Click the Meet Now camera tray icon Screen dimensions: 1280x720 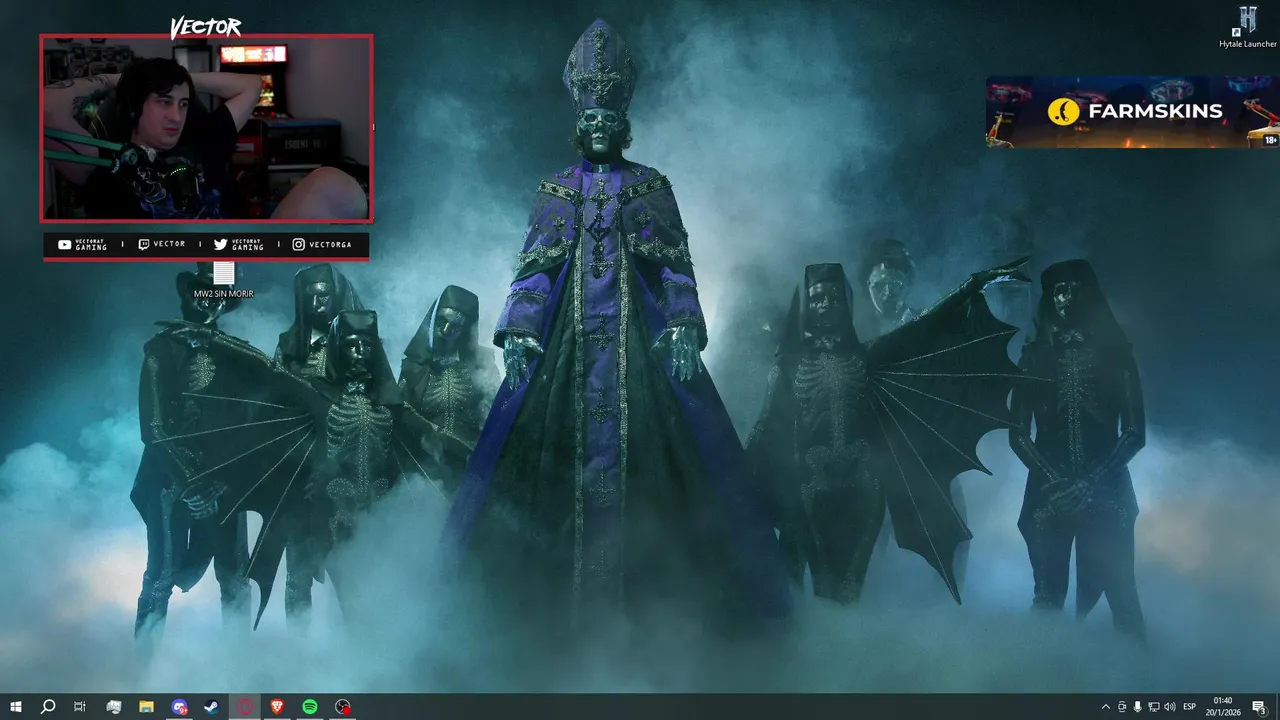[x=1121, y=707]
